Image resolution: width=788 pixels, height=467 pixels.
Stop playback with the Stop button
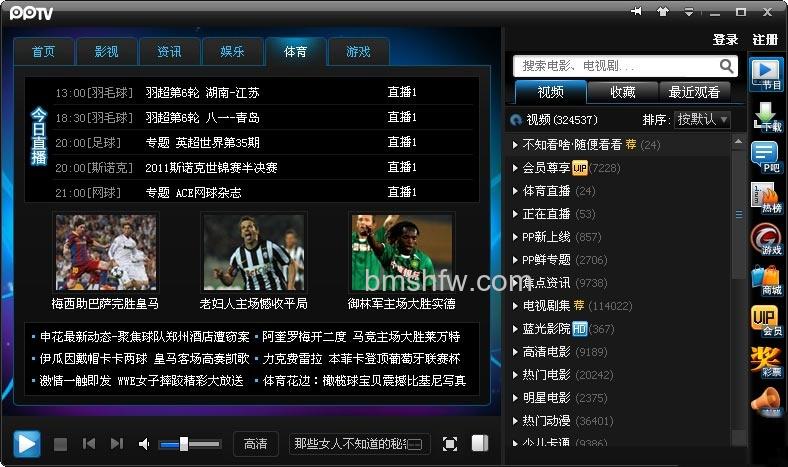pos(60,444)
